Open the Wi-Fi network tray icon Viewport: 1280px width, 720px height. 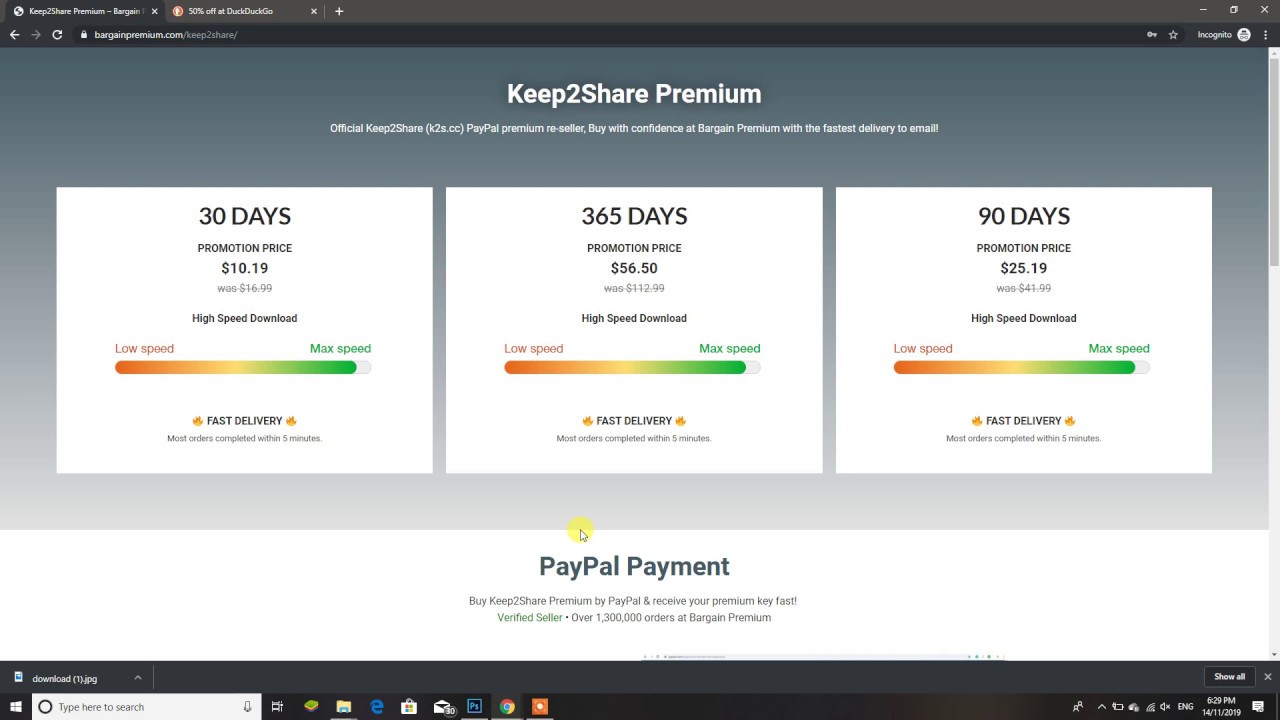(1150, 707)
